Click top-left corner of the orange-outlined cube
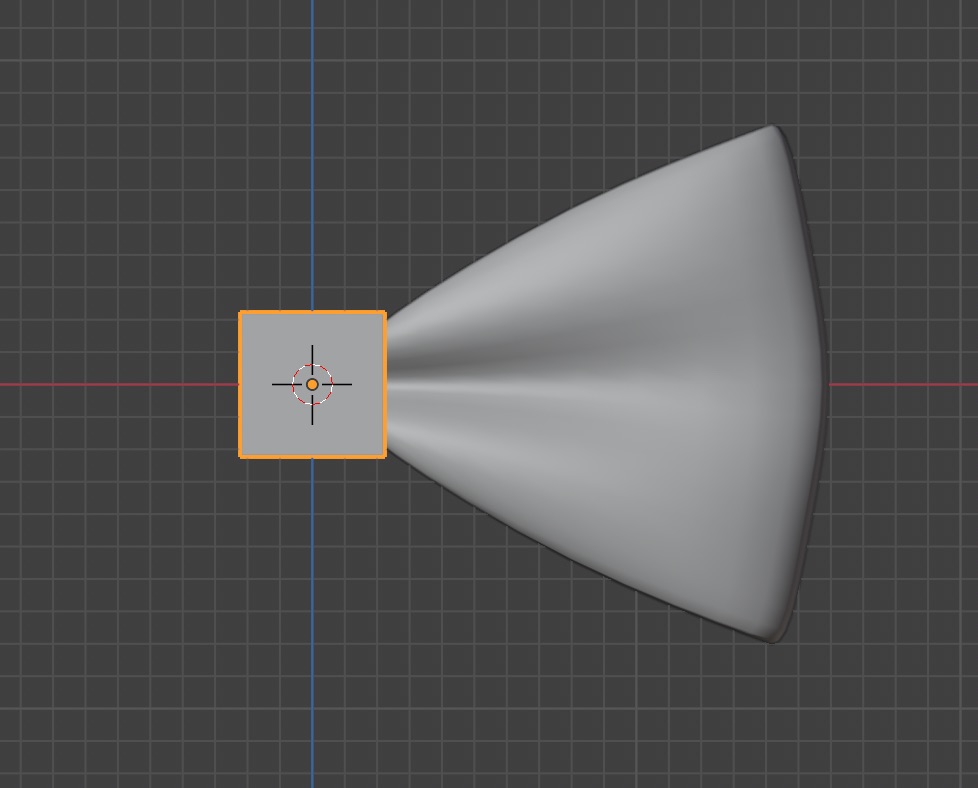Screen dimensions: 978x788 click(x=241, y=313)
